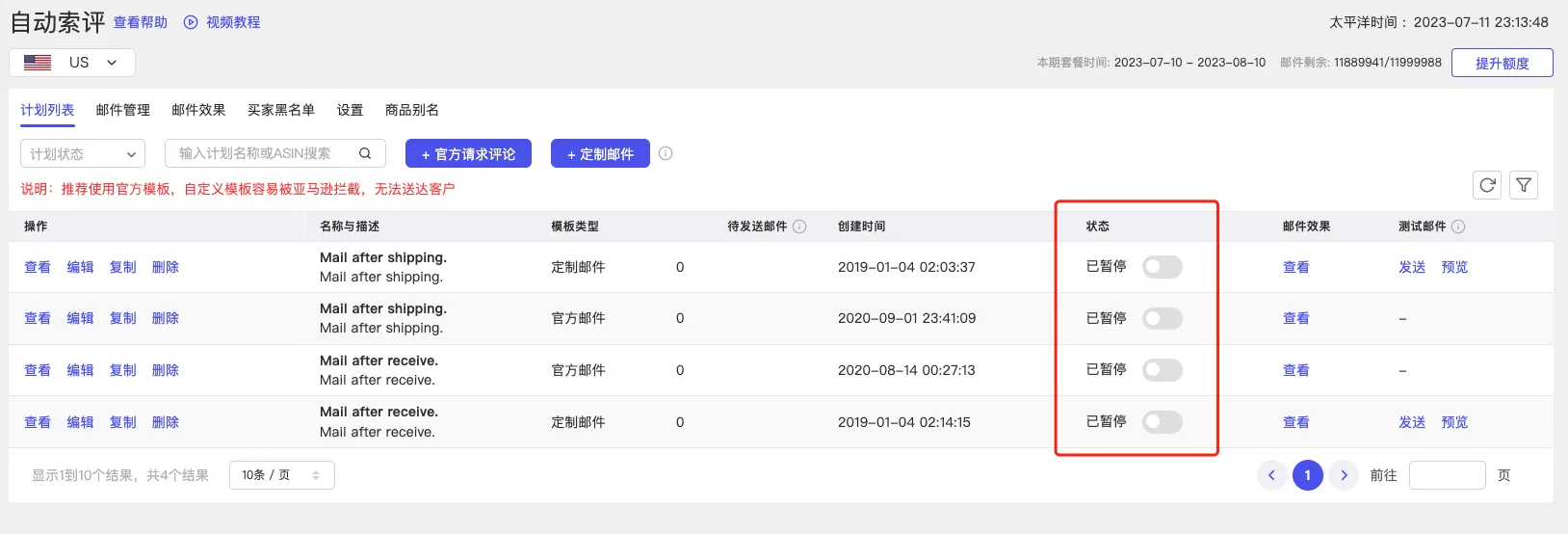Viewport: 1568px width, 534px height.
Task: Click 删除 for 2019-01-04 02:03:37 plan
Action: click(x=166, y=267)
